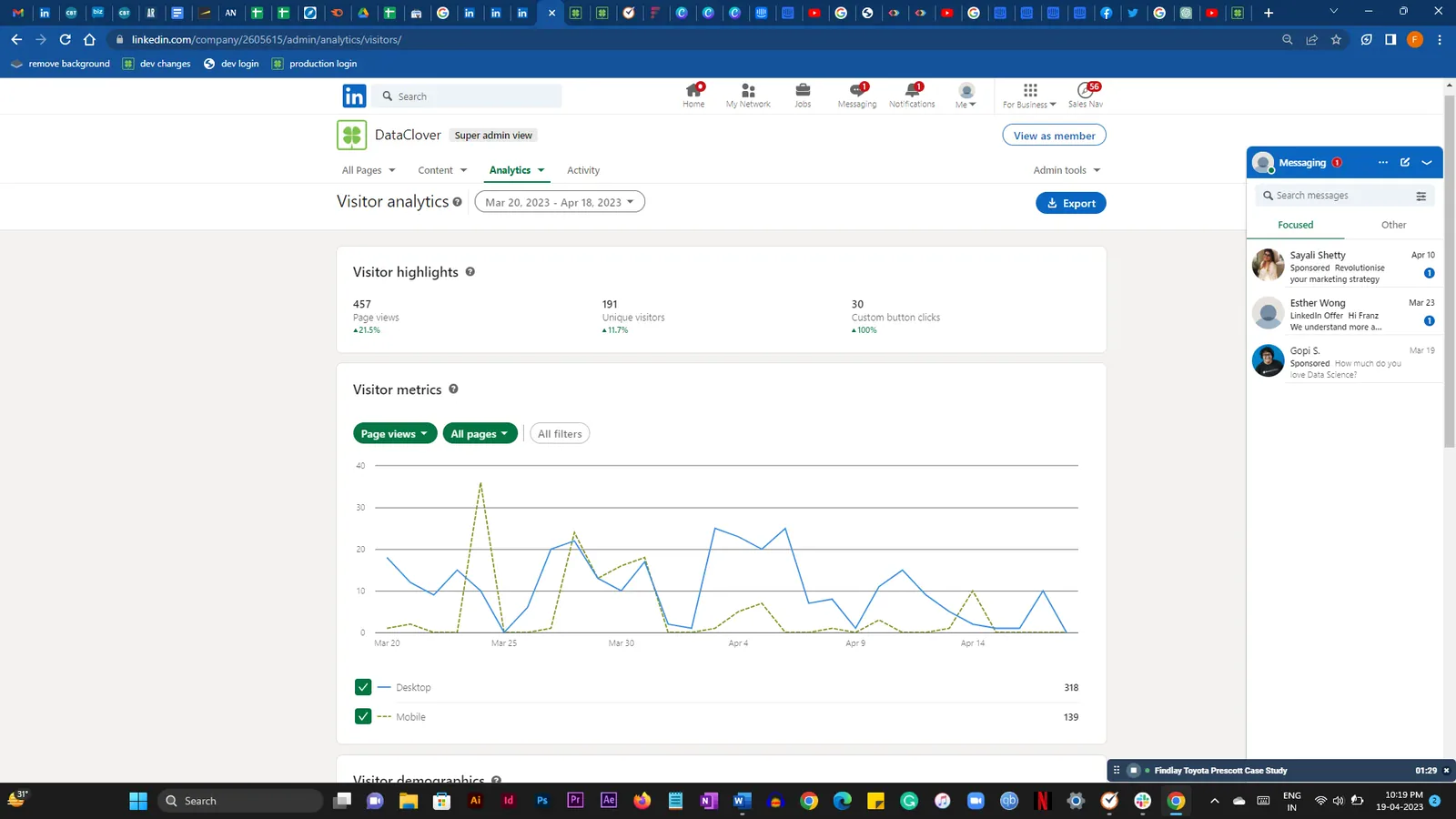Open dev login bookmark
Viewport: 1456px width, 819px height.
point(231,64)
